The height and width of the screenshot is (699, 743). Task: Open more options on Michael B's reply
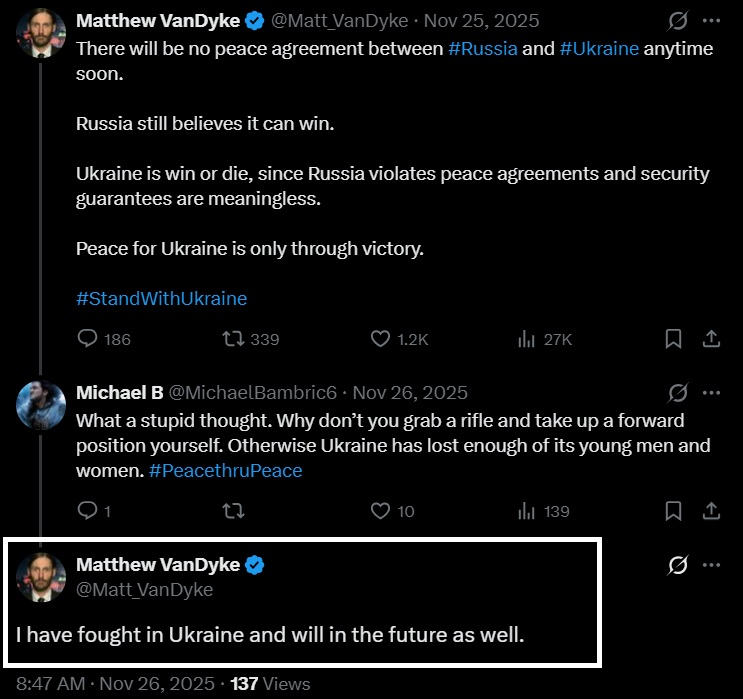[x=711, y=392]
